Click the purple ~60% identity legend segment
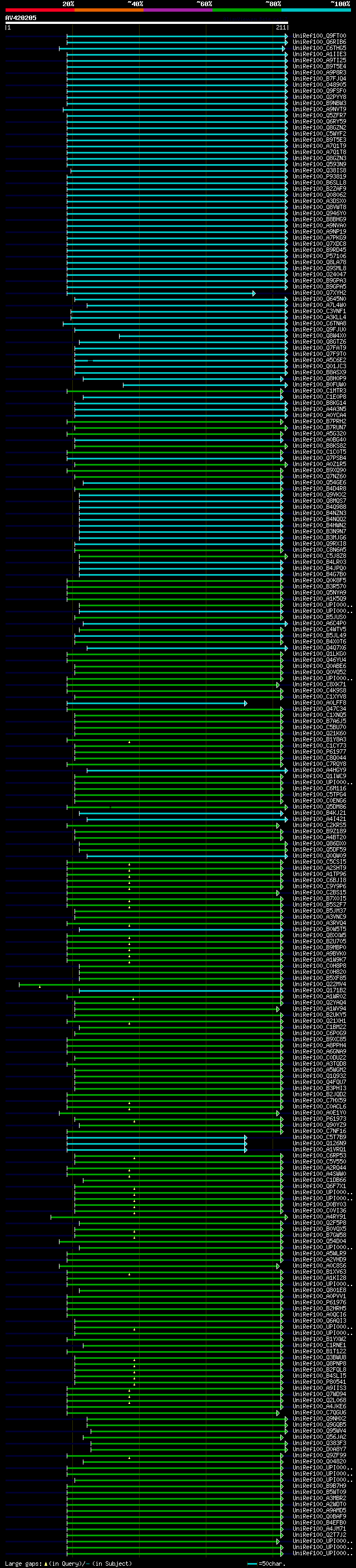This screenshot has width=356, height=1568. click(177, 10)
